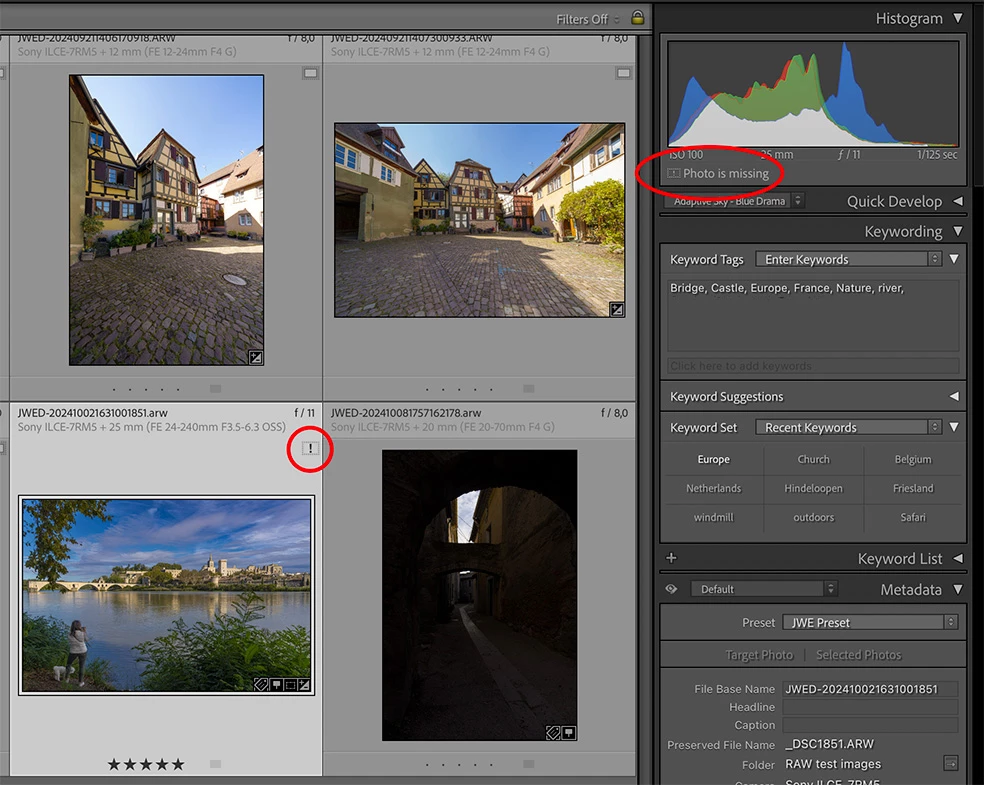Expand the Keyword List panel
The image size is (984, 785).
pyautogui.click(x=958, y=558)
